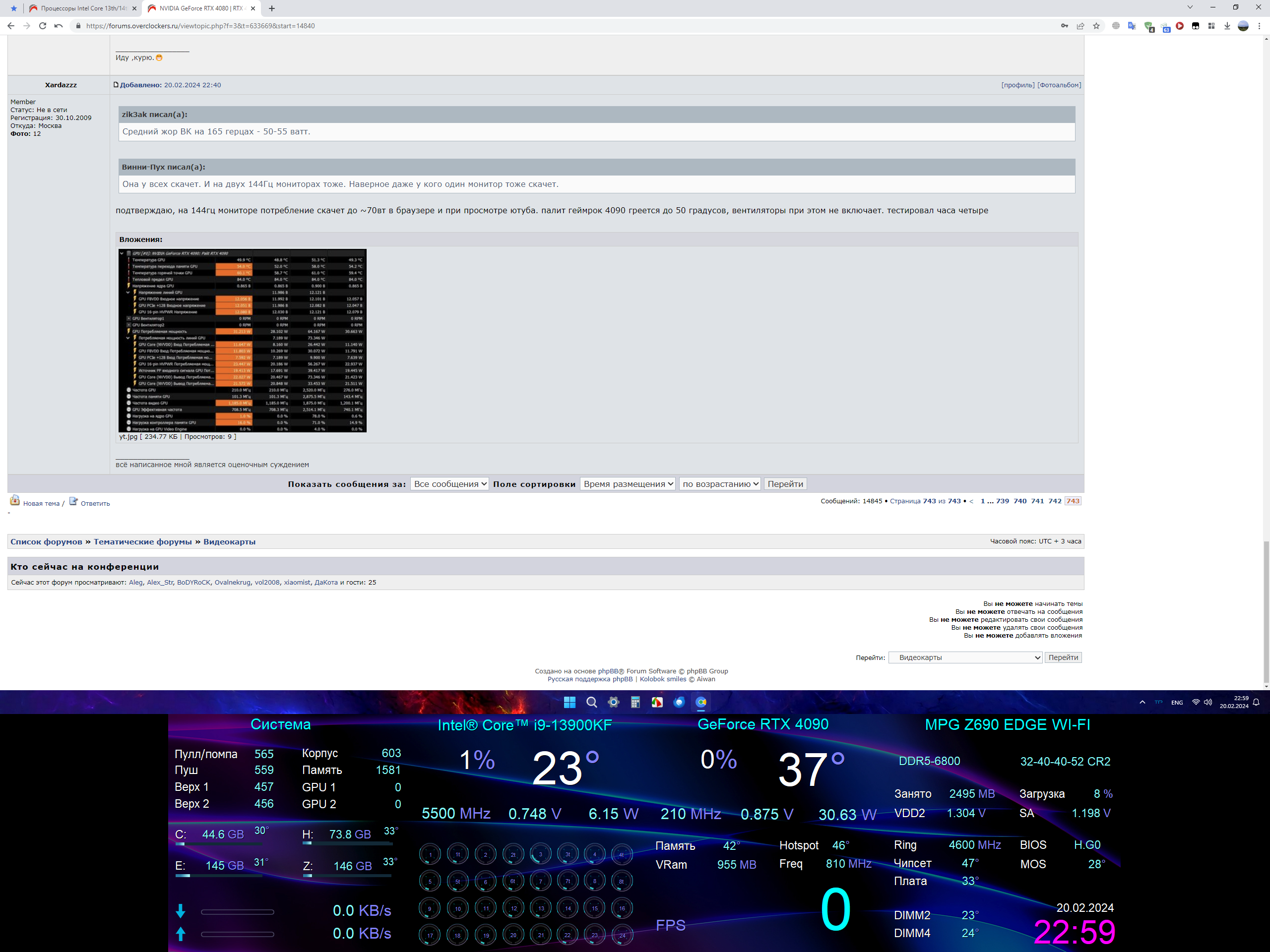1270x952 pixels.
Task: Open the Calculator taskbar icon
Action: pyautogui.click(x=635, y=703)
